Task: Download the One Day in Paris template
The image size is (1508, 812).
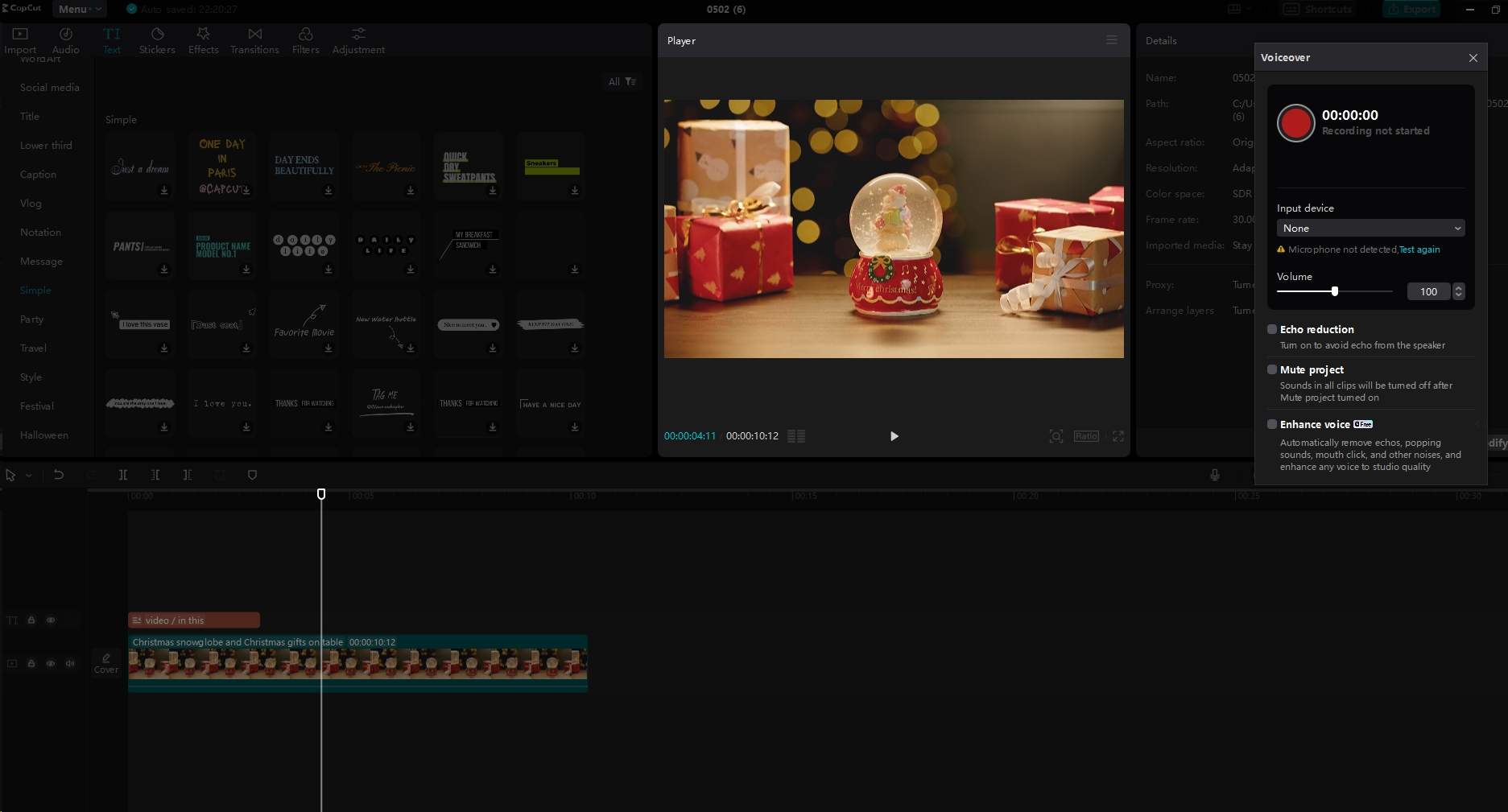Action: (x=246, y=191)
